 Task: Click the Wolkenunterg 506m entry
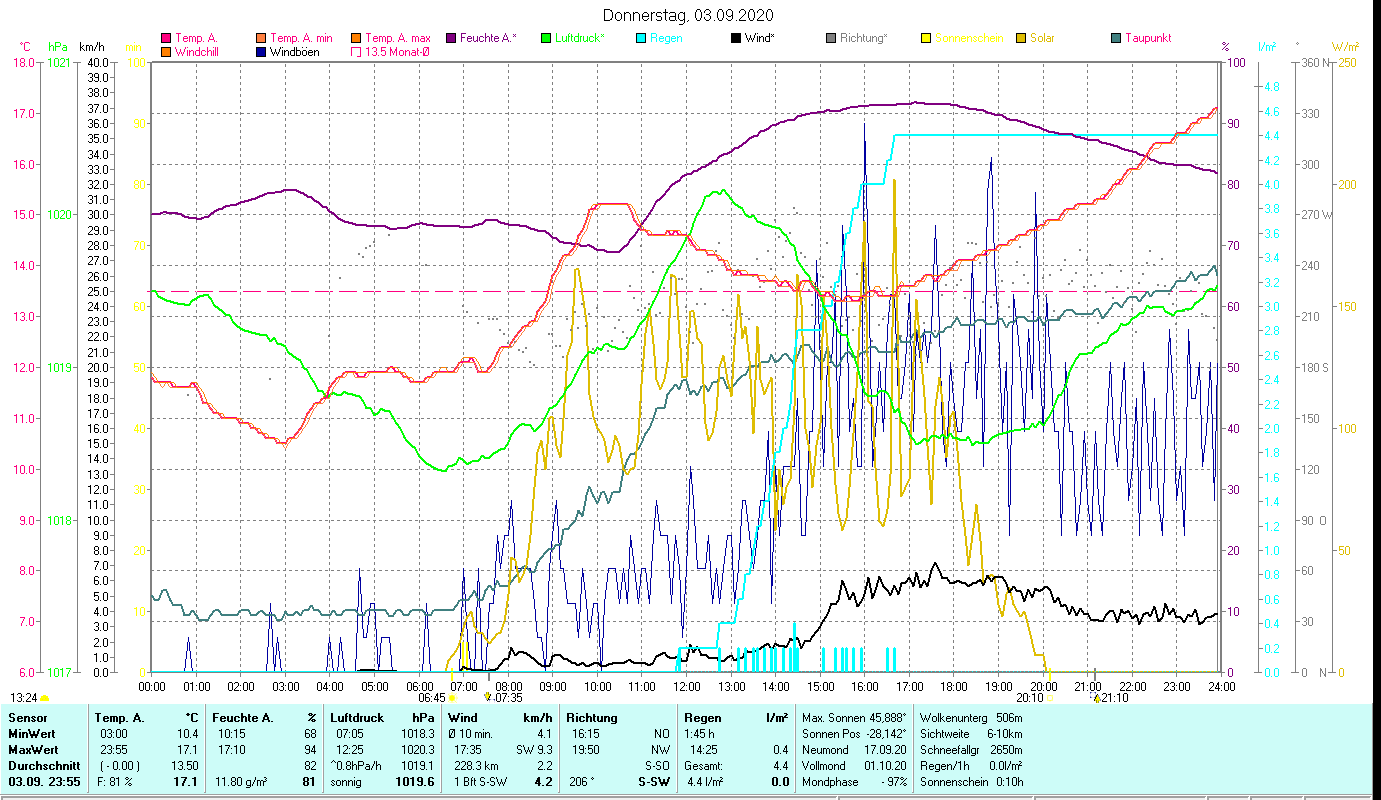point(970,718)
